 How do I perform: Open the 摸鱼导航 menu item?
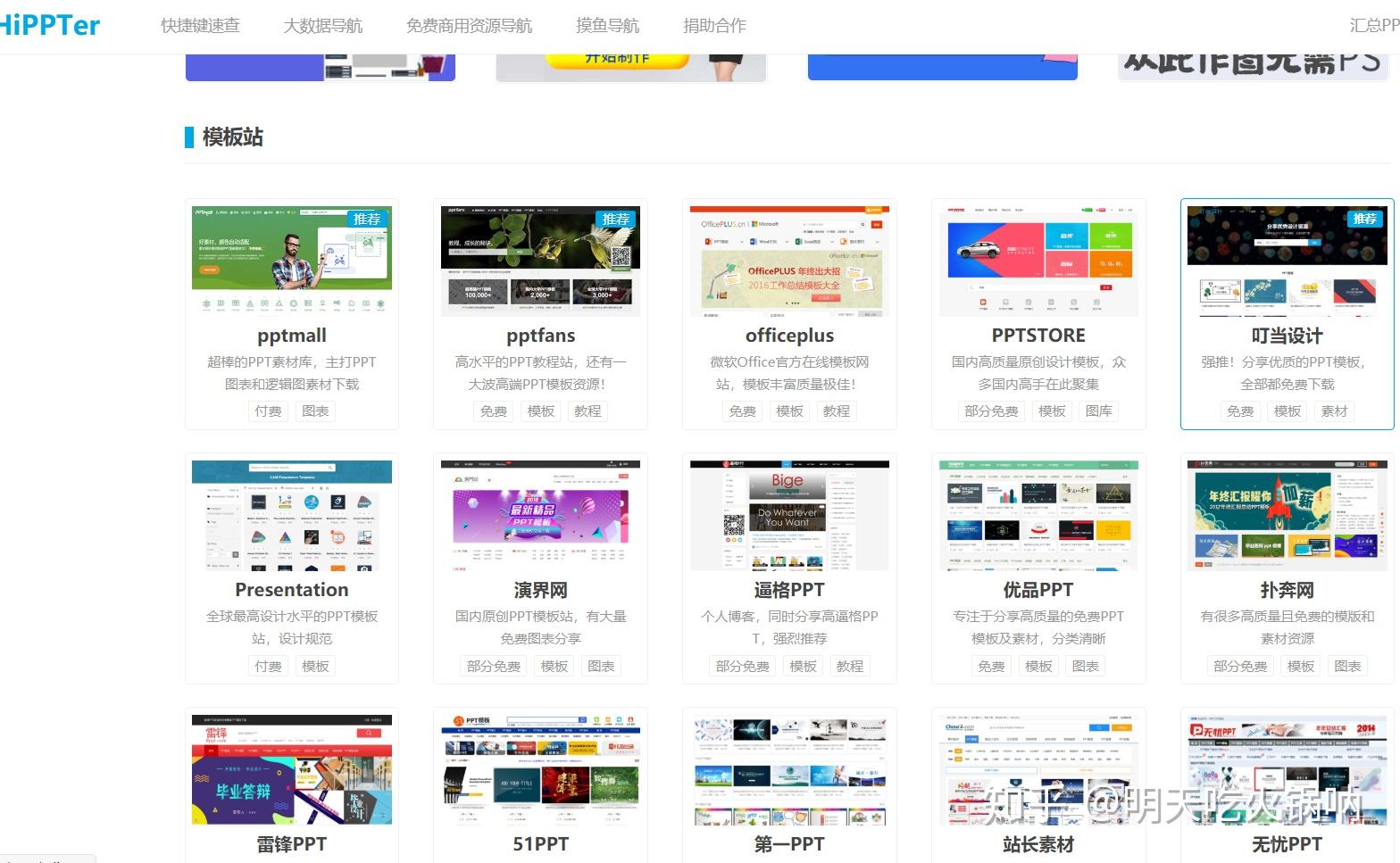(x=607, y=26)
